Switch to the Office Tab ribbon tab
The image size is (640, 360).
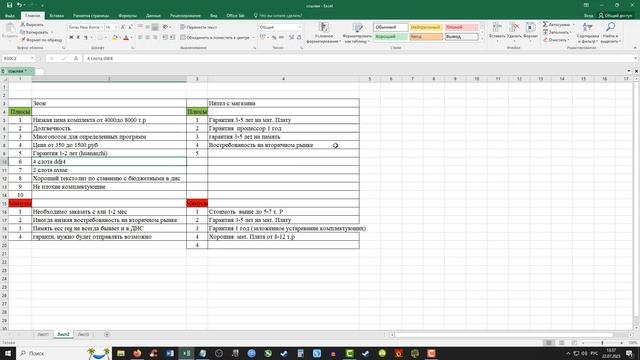pyautogui.click(x=235, y=16)
